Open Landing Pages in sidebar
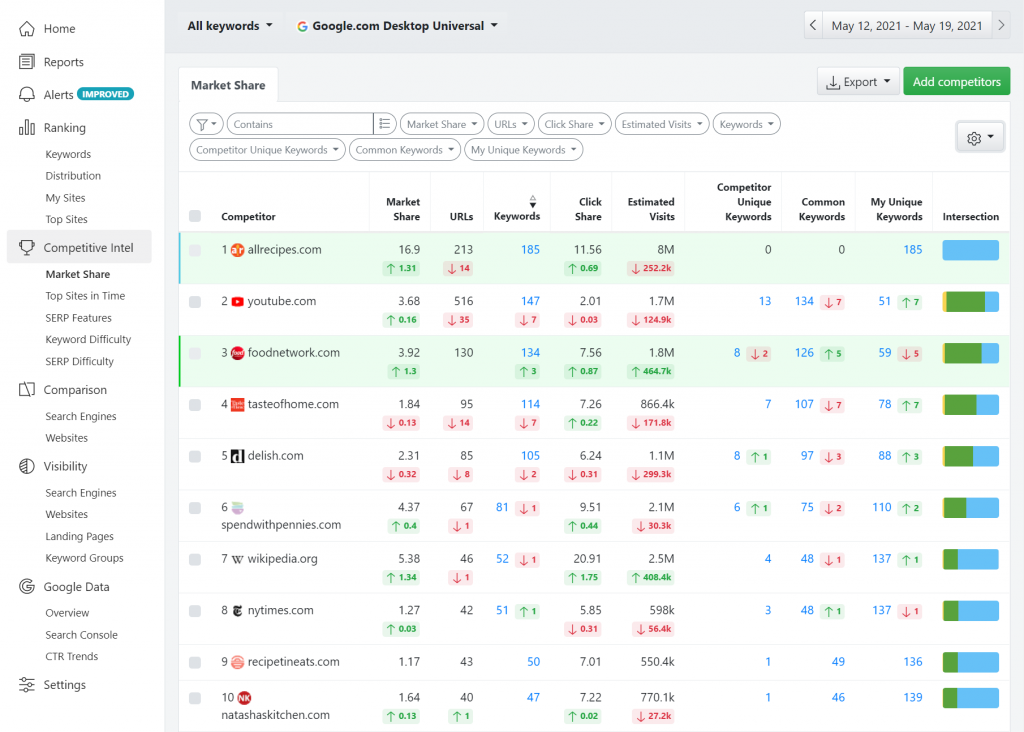This screenshot has height=732, width=1024. (80, 536)
